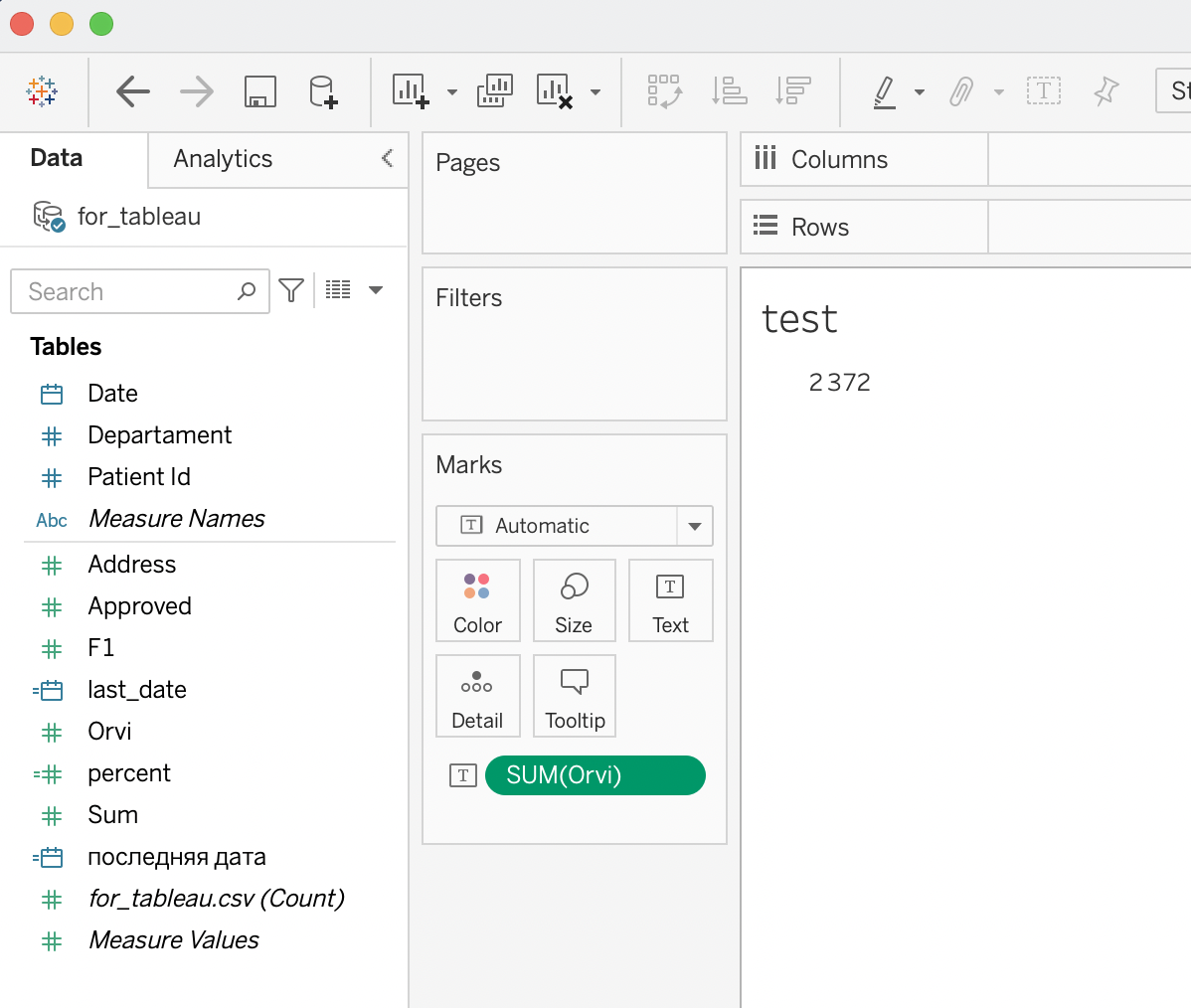Collapse the Data side pane
The height and width of the screenshot is (1008, 1191).
click(x=387, y=158)
